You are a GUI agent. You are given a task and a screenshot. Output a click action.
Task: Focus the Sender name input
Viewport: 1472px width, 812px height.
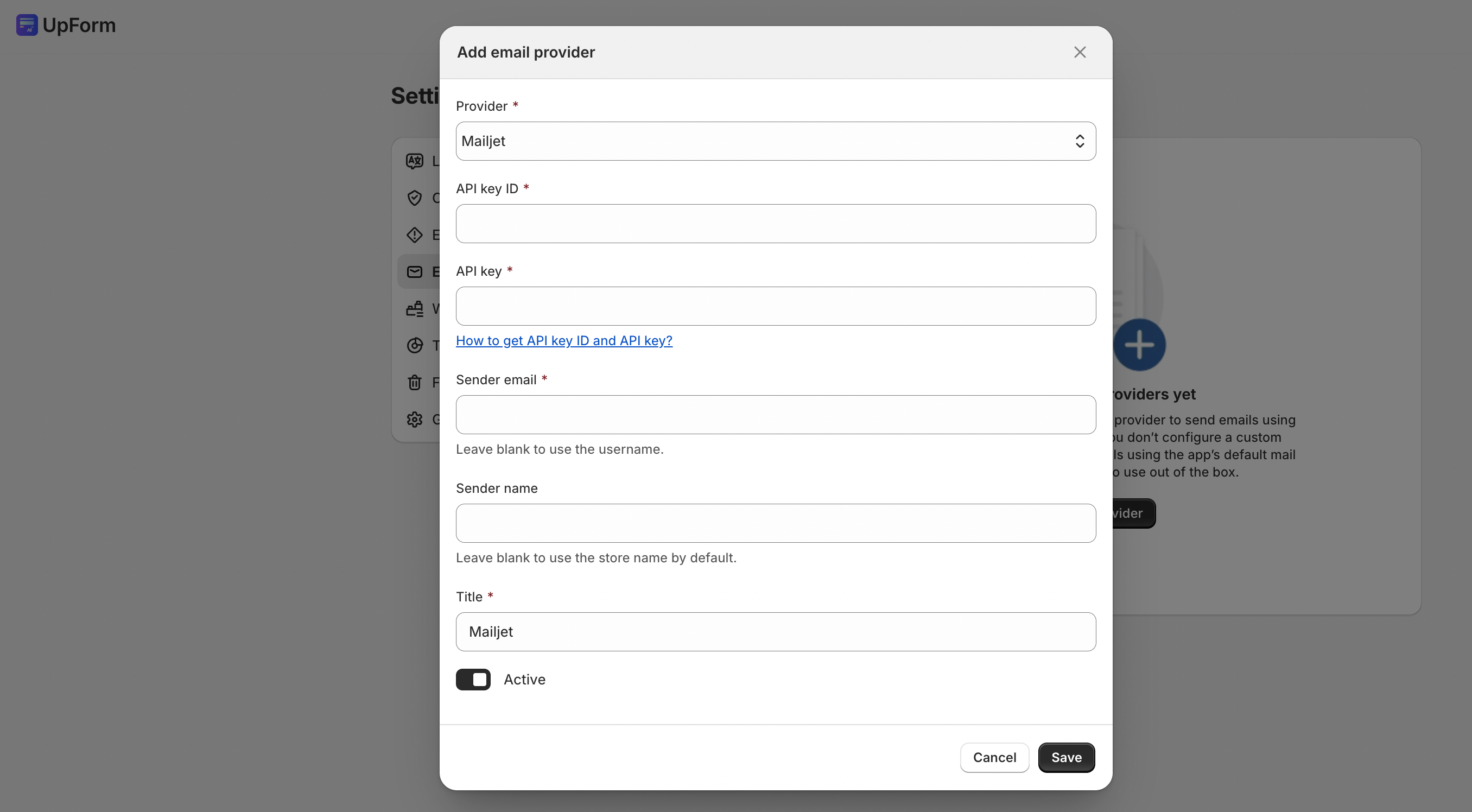click(776, 523)
